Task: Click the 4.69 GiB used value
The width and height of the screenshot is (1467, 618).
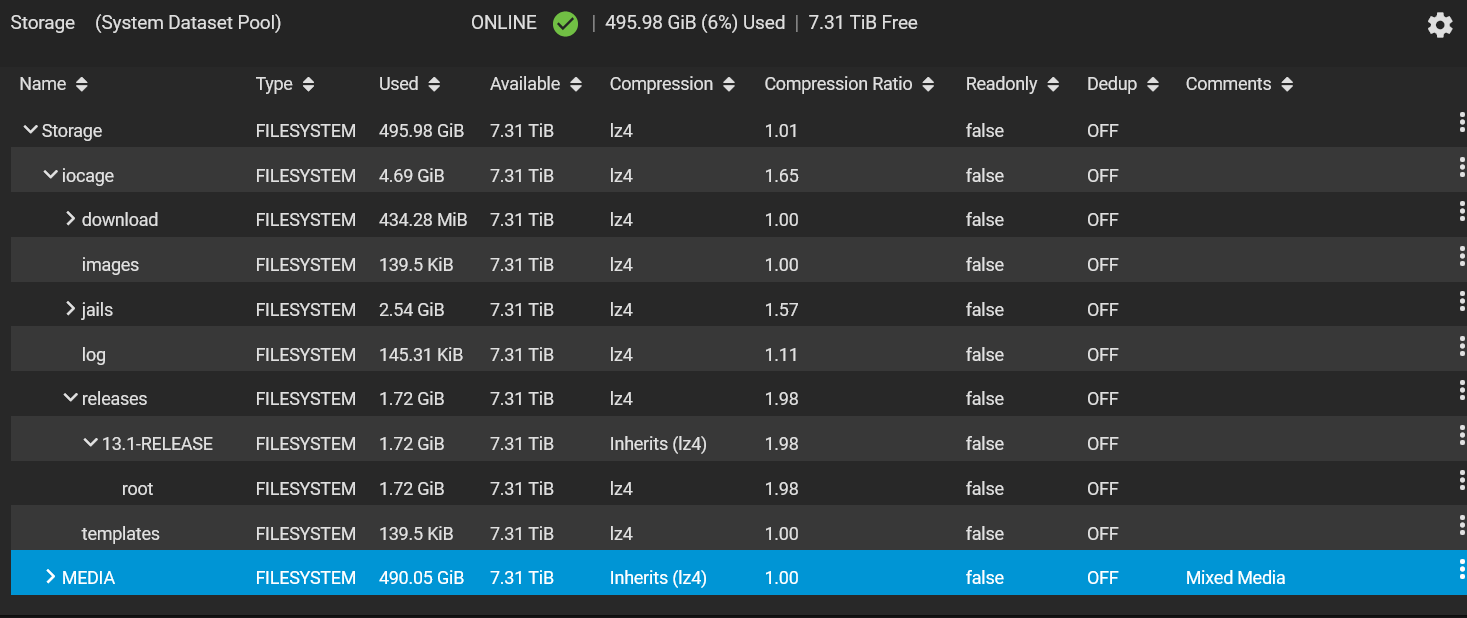Action: (x=412, y=176)
